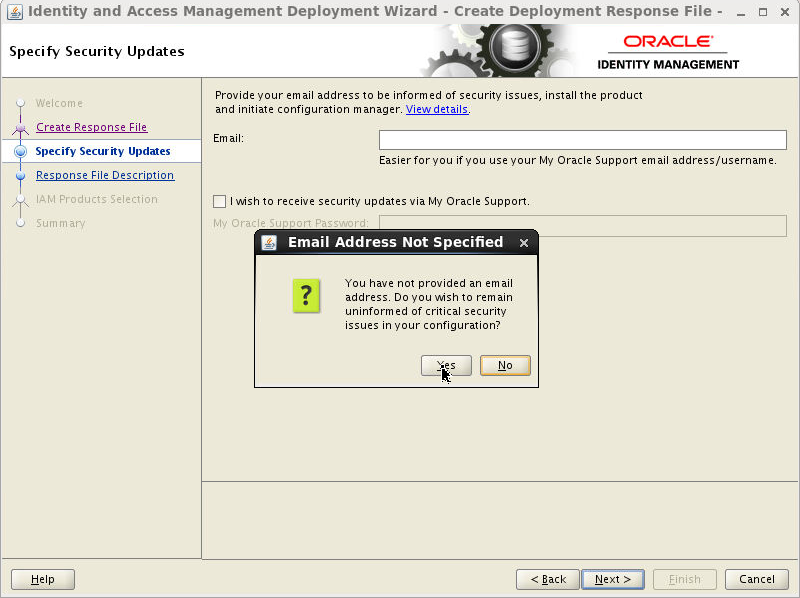Click the Summary step bullet
This screenshot has height=598, width=800.
[x=20, y=223]
